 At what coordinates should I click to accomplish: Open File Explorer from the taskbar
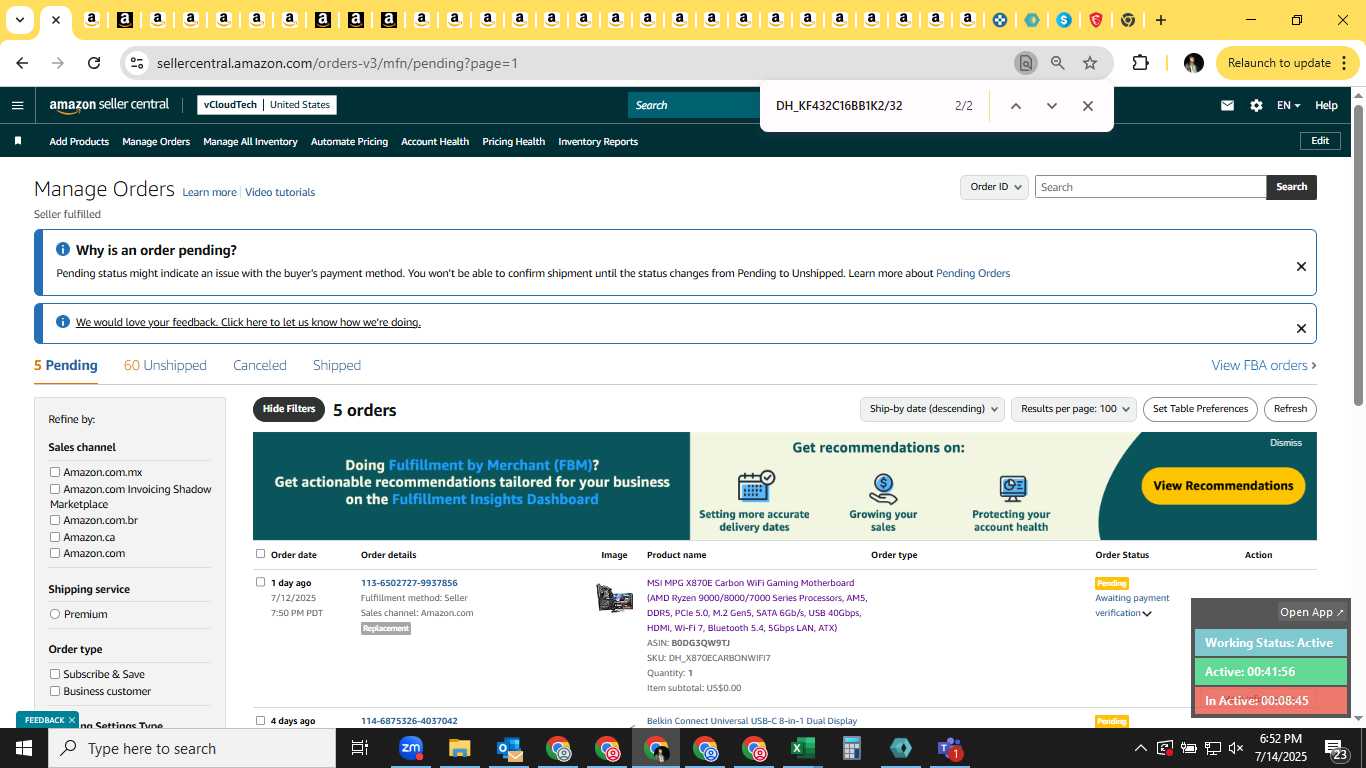tap(459, 748)
